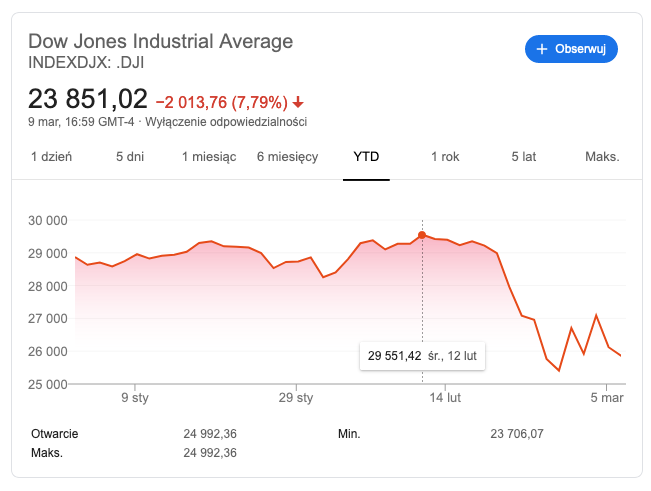Image resolution: width=651 pixels, height=491 pixels.
Task: Click the 9 sty axis label
Action: (135, 398)
